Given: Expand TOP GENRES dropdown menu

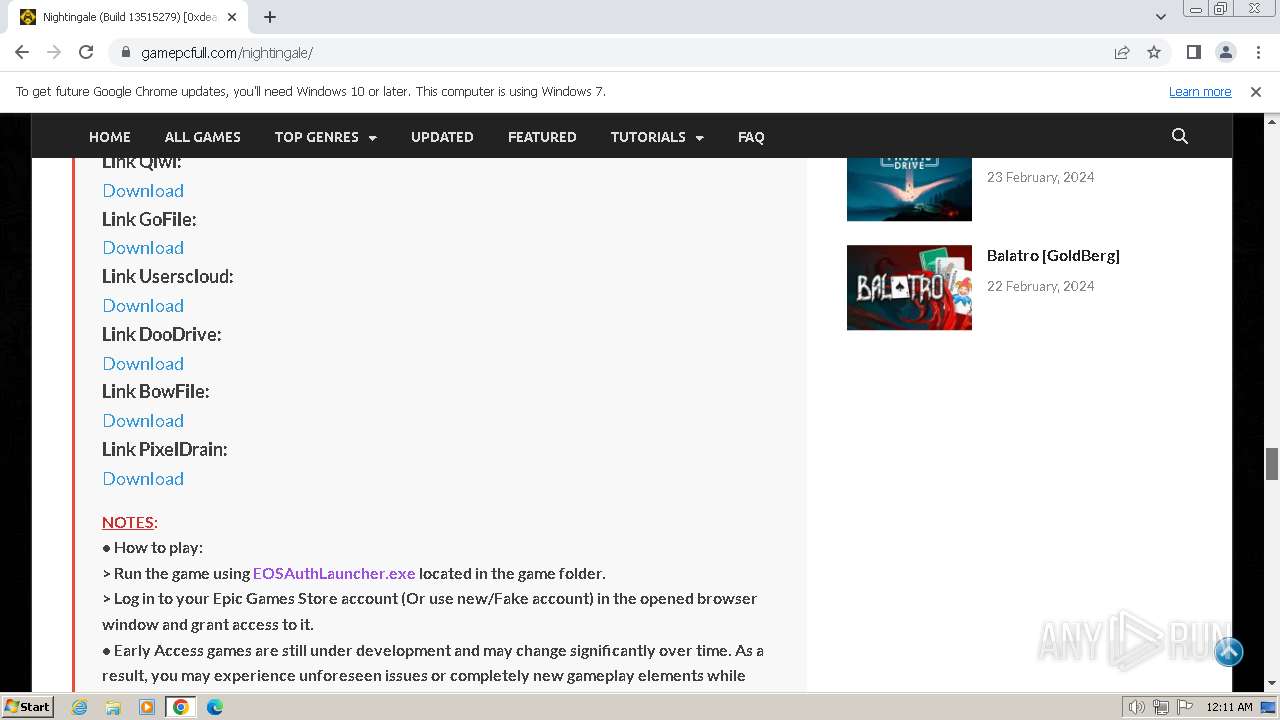Looking at the screenshot, I should coord(326,137).
